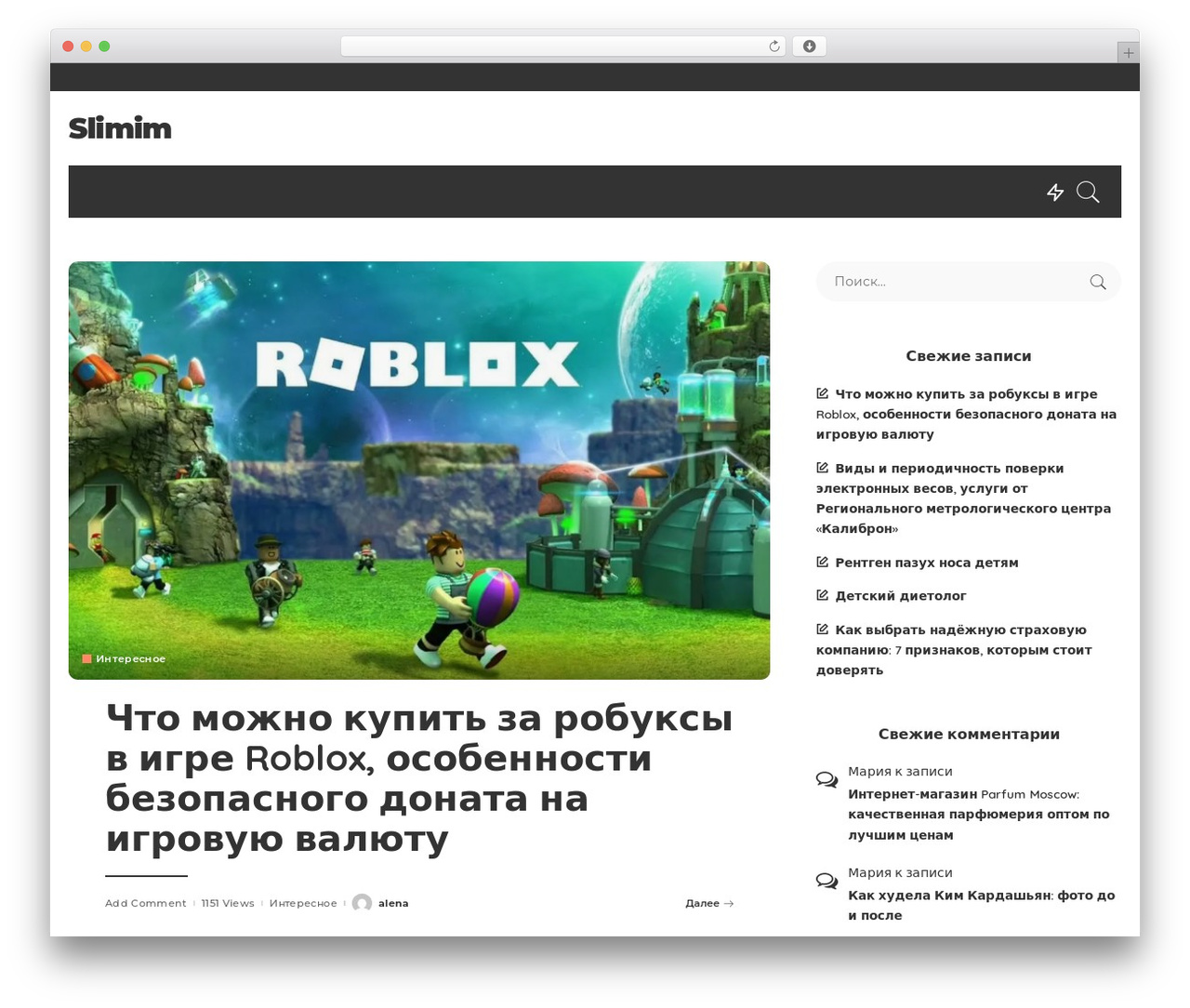Click the browser reload icon
The width and height of the screenshot is (1190, 1008).
[774, 46]
